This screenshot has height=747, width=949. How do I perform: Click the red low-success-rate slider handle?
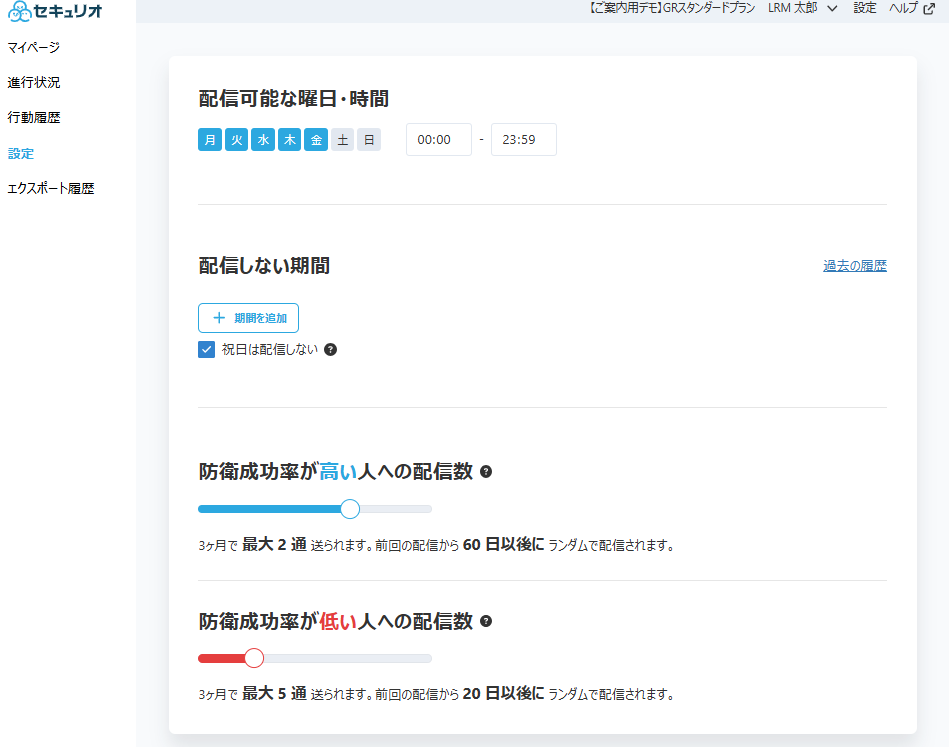click(254, 658)
